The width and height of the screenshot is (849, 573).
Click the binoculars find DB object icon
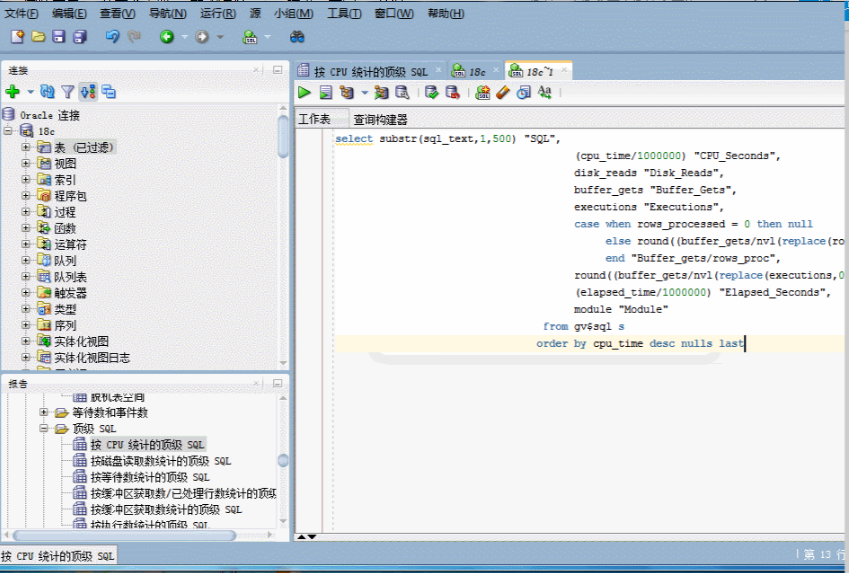297,36
